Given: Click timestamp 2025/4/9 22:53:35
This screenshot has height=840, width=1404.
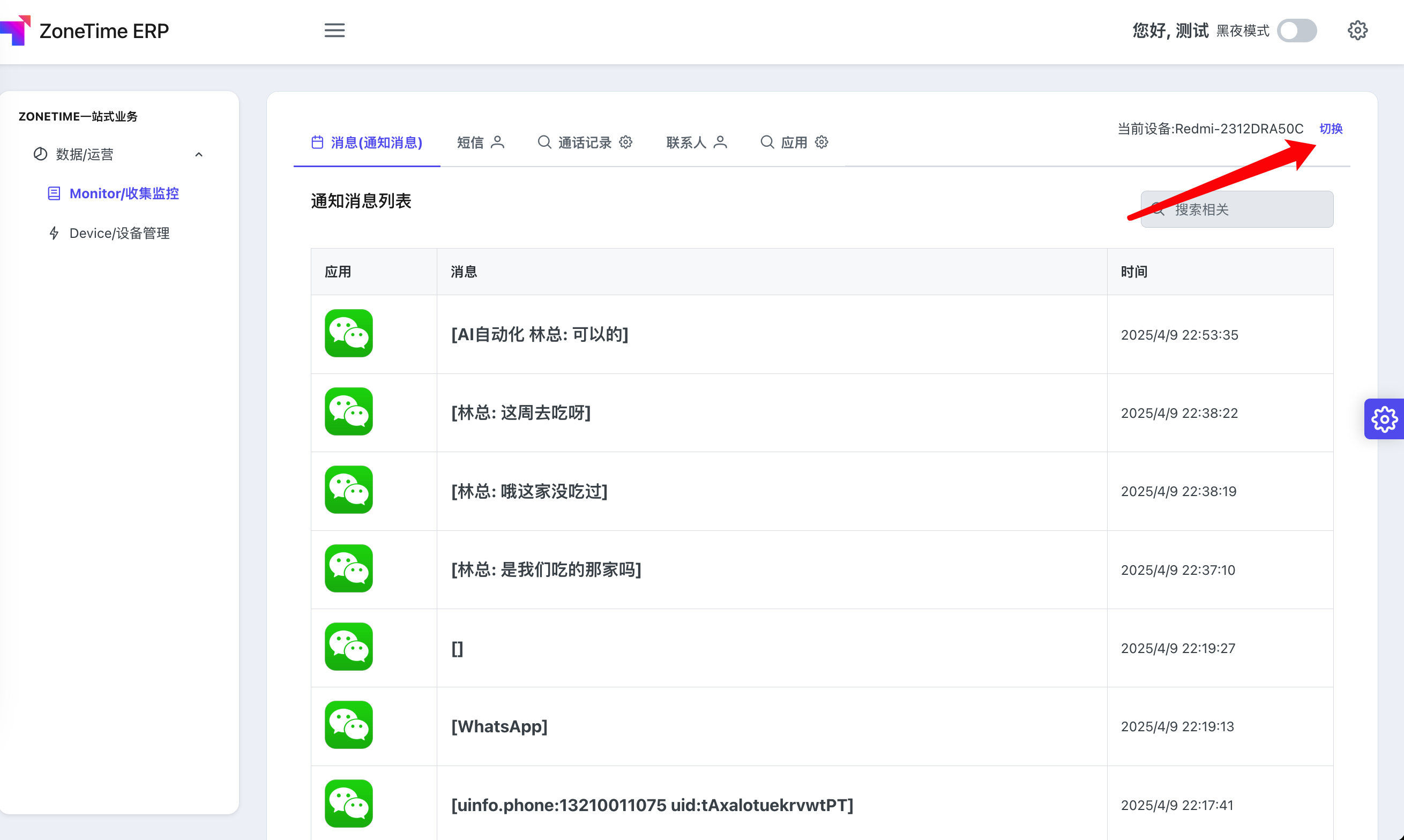Looking at the screenshot, I should tap(1179, 334).
